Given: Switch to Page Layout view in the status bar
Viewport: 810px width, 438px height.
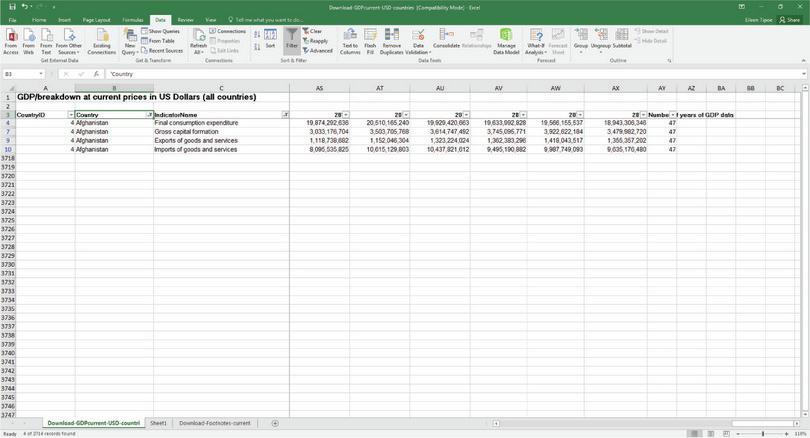Looking at the screenshot, I should [x=711, y=433].
